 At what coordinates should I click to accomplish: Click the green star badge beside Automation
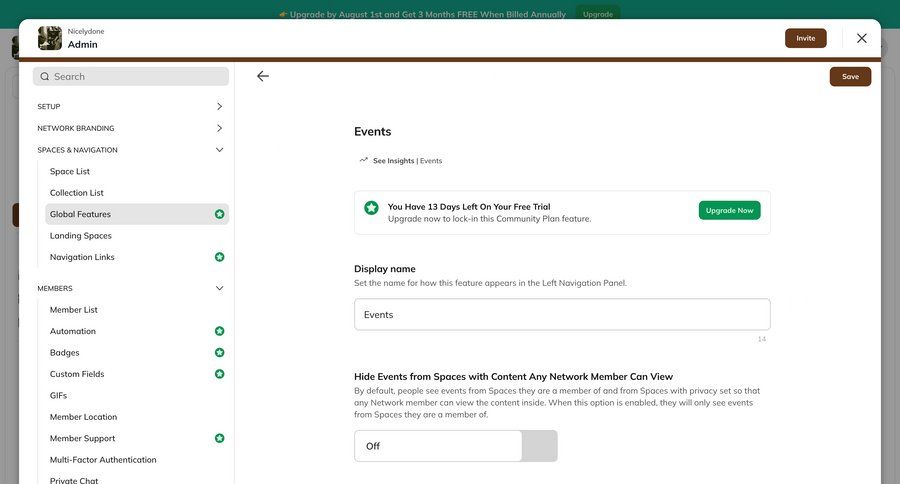(219, 331)
